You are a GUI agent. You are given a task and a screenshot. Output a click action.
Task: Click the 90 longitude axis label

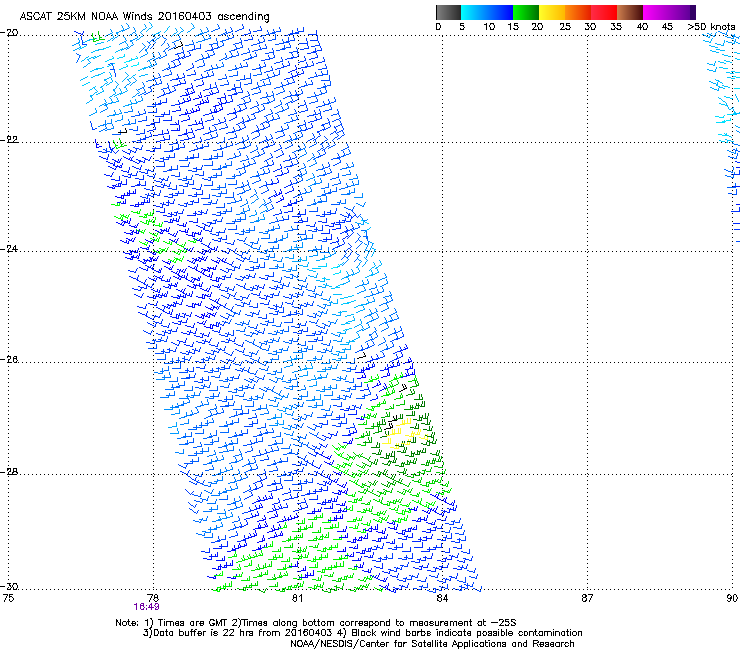point(732,598)
